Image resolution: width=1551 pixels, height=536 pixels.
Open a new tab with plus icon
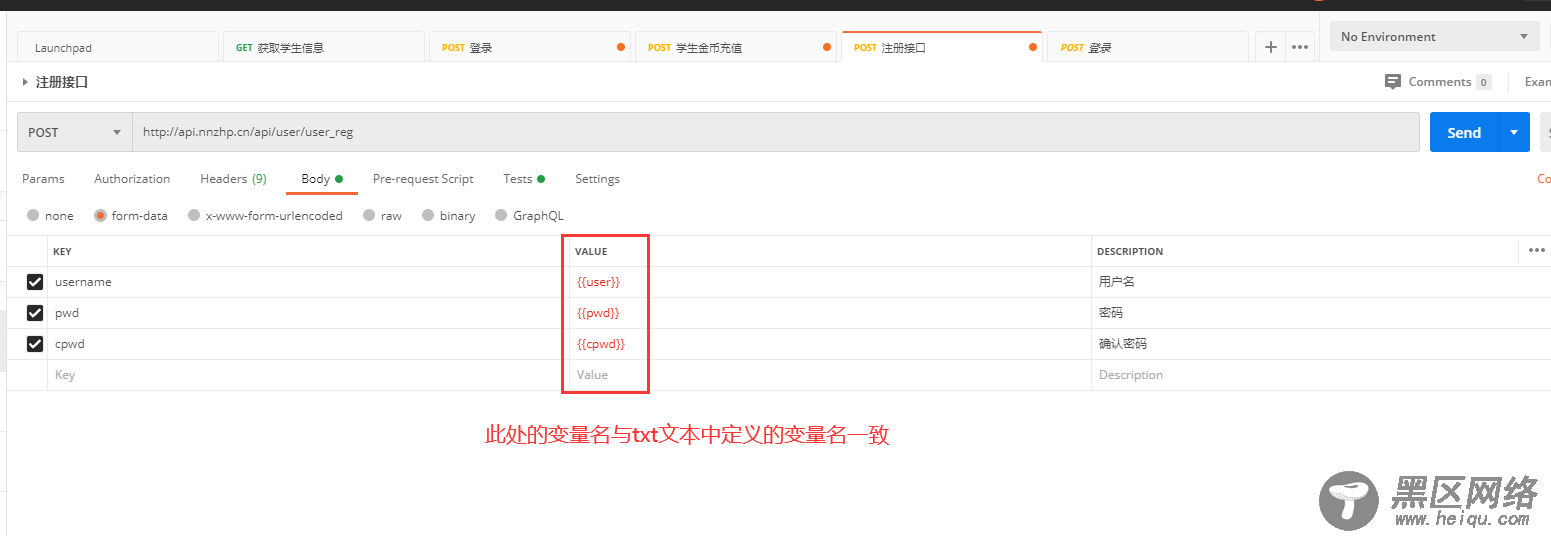pos(1270,47)
